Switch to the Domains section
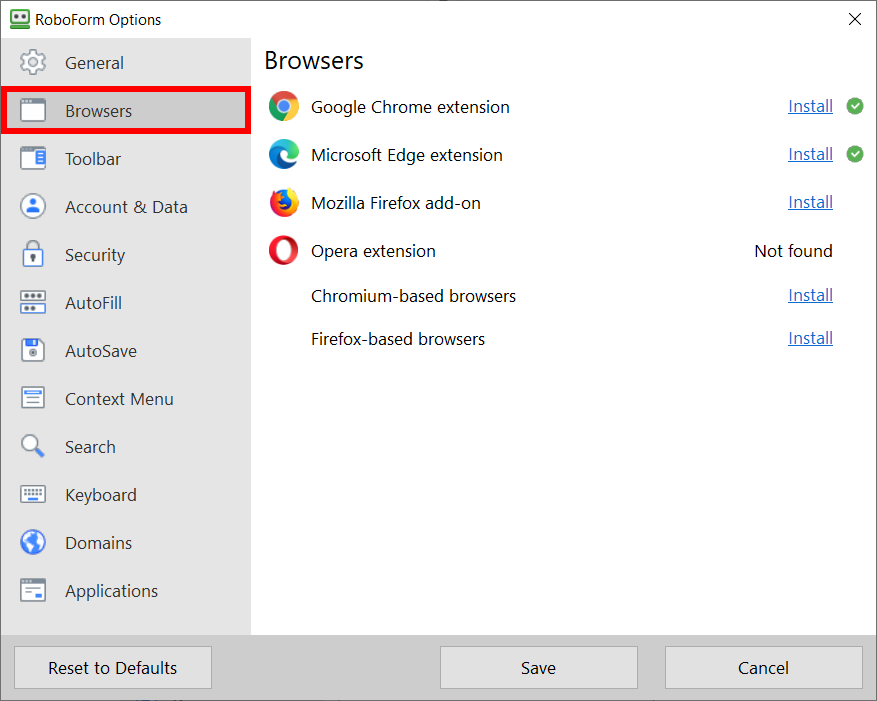877x701 pixels. pyautogui.click(x=126, y=543)
